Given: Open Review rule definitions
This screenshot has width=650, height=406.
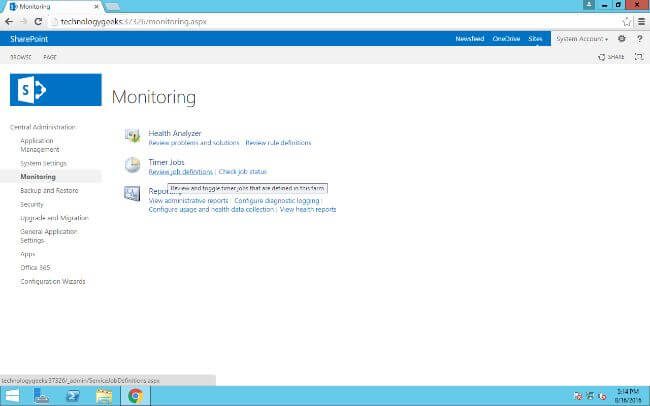Looking at the screenshot, I should 278,143.
